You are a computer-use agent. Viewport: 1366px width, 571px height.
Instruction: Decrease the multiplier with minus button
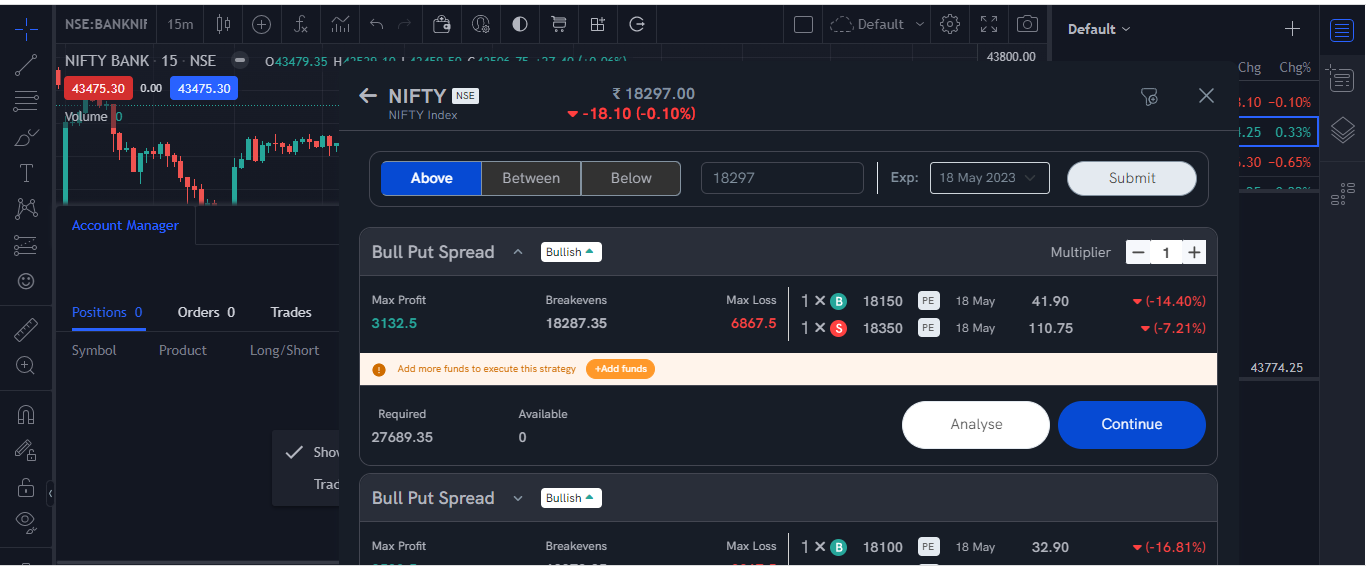pyautogui.click(x=1138, y=253)
